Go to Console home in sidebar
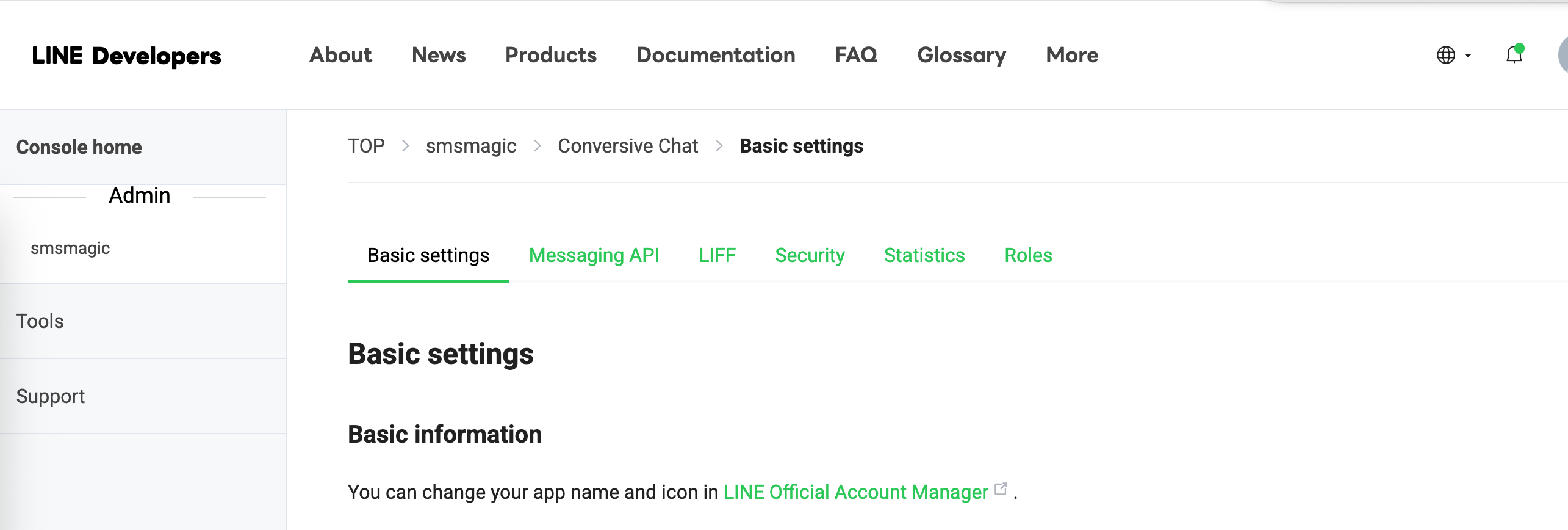This screenshot has height=530, width=1568. [x=143, y=147]
